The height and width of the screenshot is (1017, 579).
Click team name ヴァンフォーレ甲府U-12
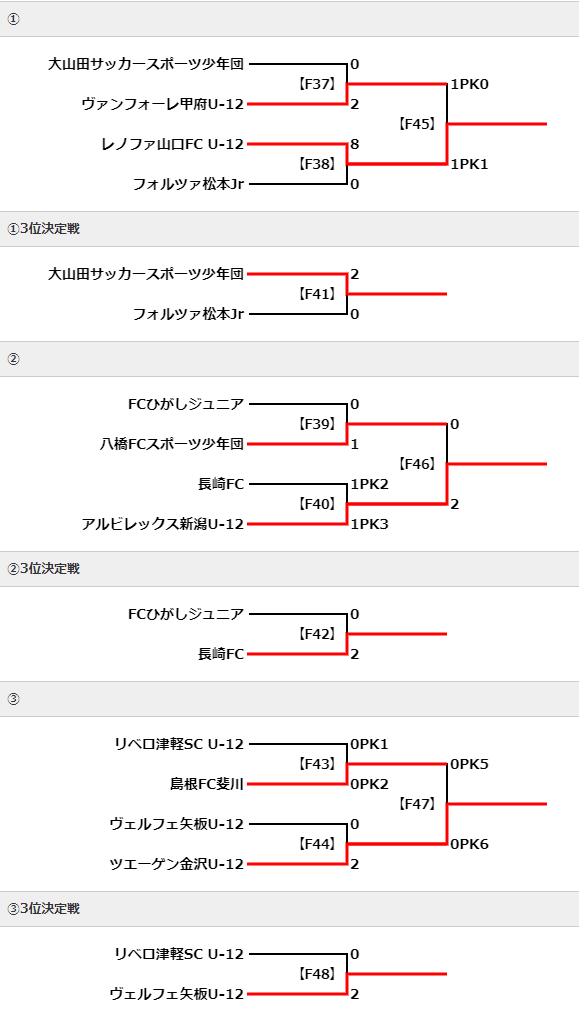click(163, 104)
